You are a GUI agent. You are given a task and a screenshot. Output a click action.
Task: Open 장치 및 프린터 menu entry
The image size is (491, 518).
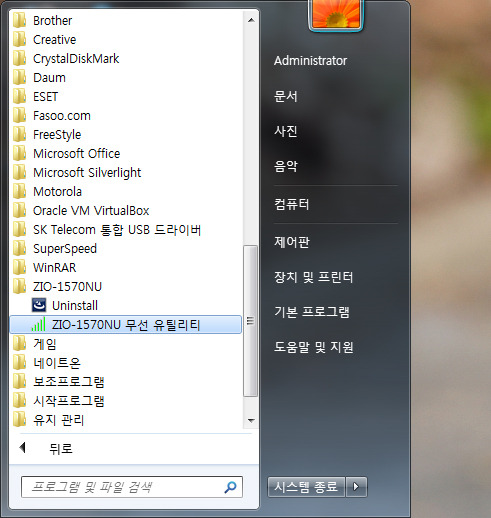tap(313, 277)
